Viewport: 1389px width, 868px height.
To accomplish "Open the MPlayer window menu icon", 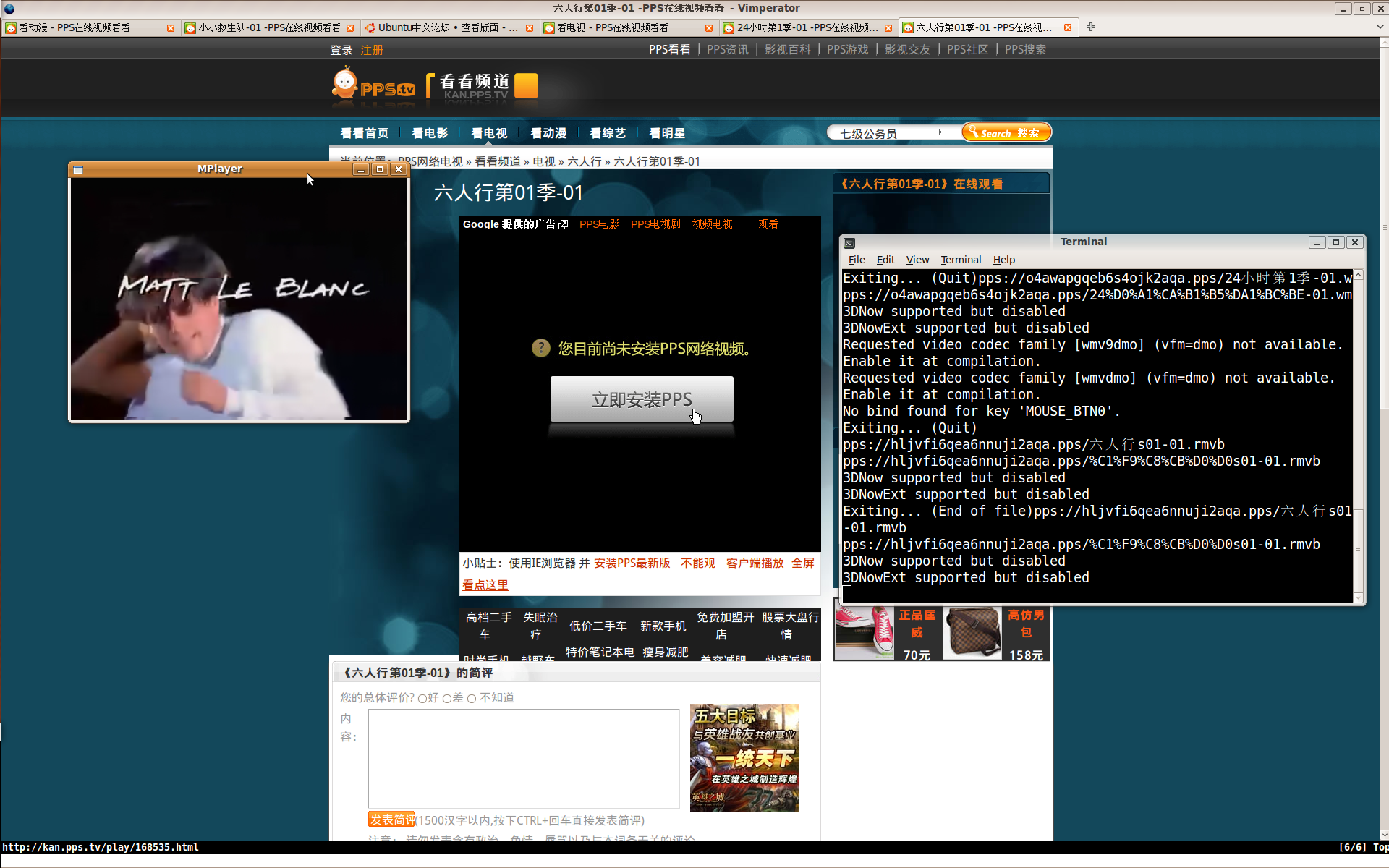I will coord(78,170).
